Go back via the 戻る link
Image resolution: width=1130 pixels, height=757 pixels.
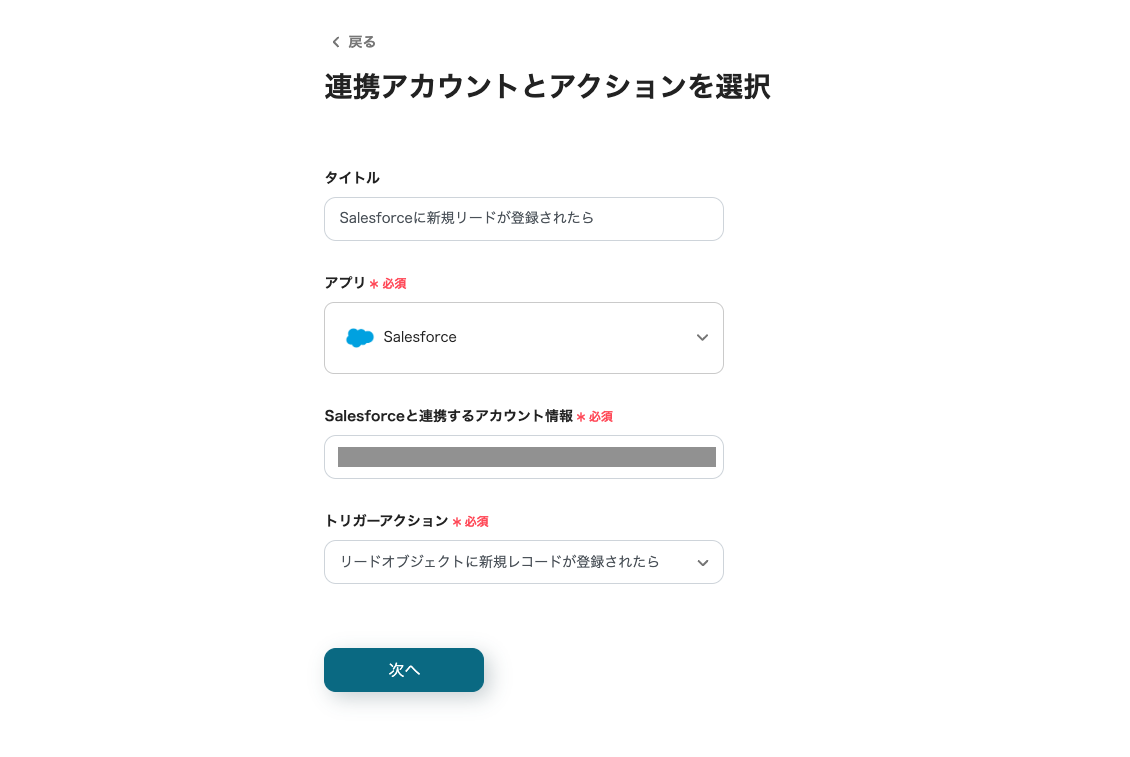pyautogui.click(x=361, y=42)
